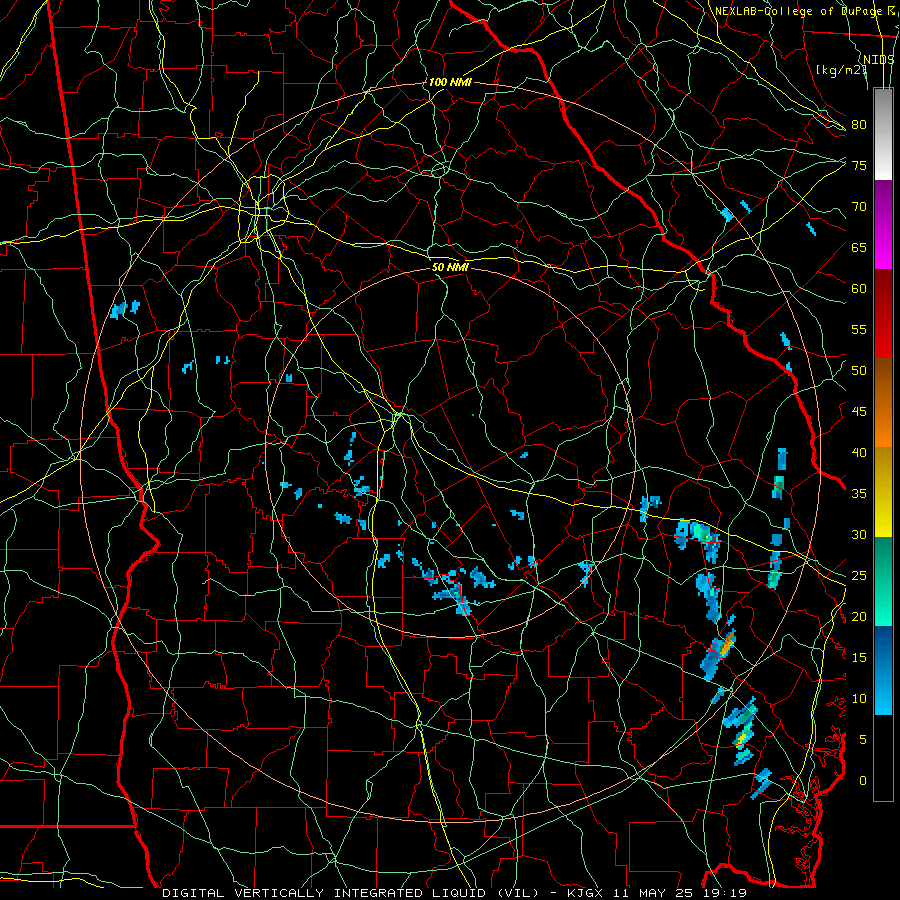Click the 65 value on the color scale
Image resolution: width=900 pixels, height=900 pixels.
coord(859,247)
